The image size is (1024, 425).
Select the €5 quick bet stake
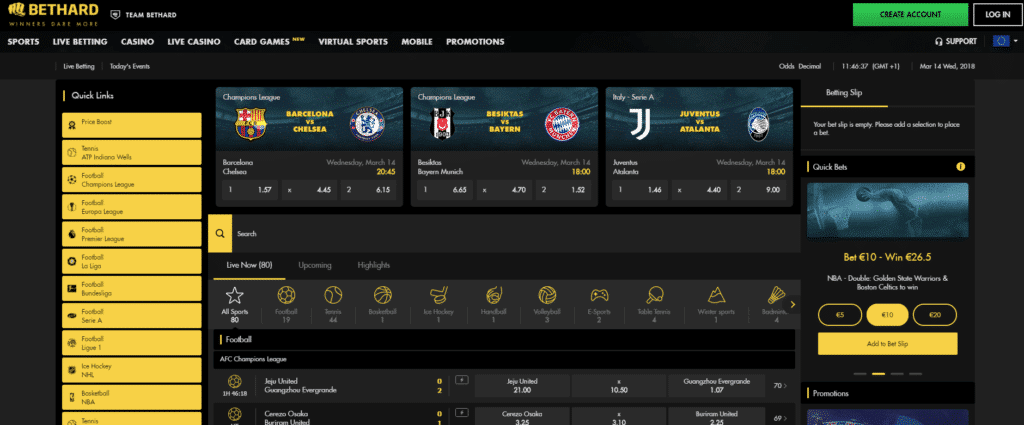click(838, 315)
